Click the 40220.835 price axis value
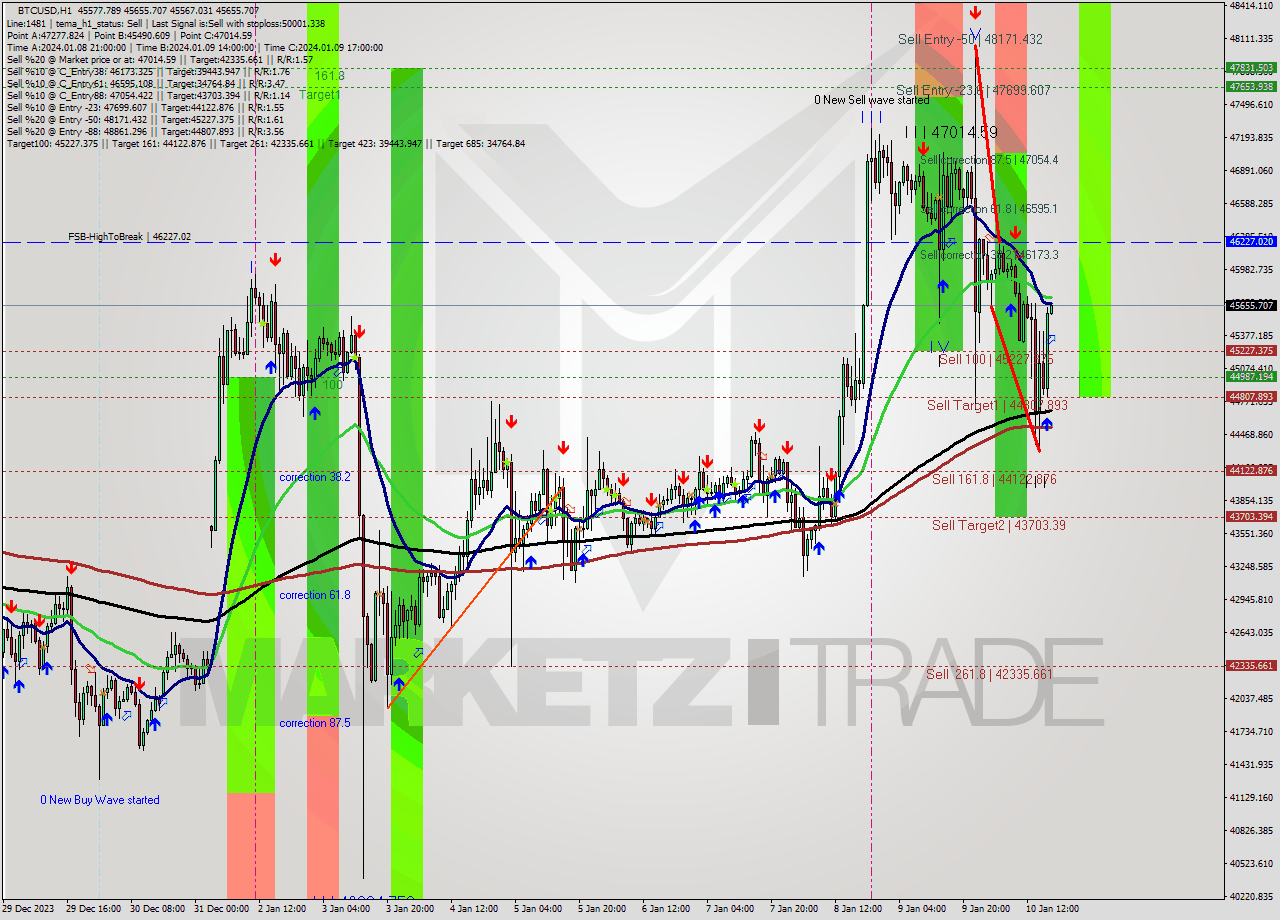 (1251, 896)
